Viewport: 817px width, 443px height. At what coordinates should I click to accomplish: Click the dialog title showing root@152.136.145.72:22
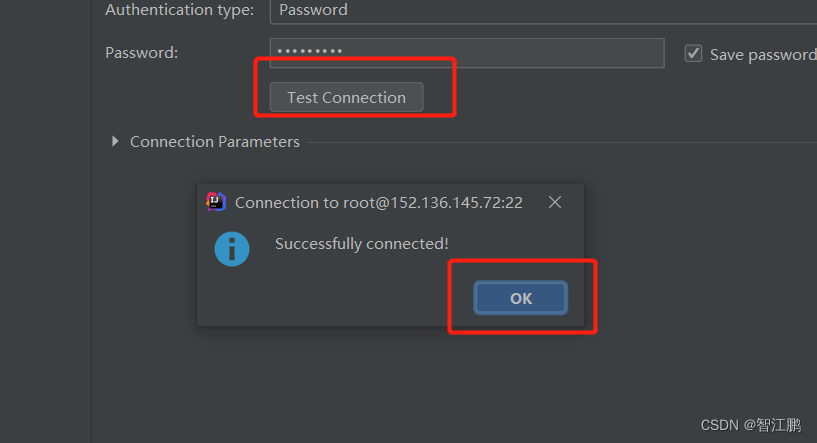tap(379, 203)
